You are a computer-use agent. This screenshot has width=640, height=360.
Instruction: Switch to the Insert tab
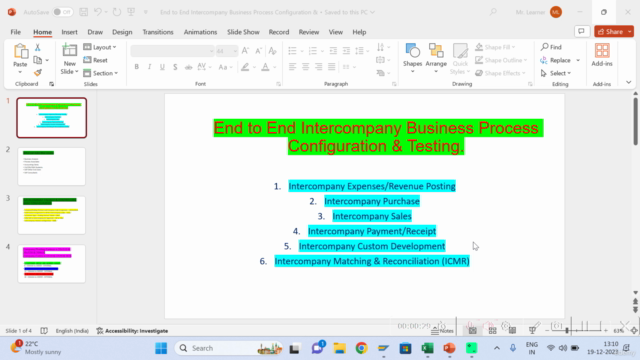coord(69,32)
